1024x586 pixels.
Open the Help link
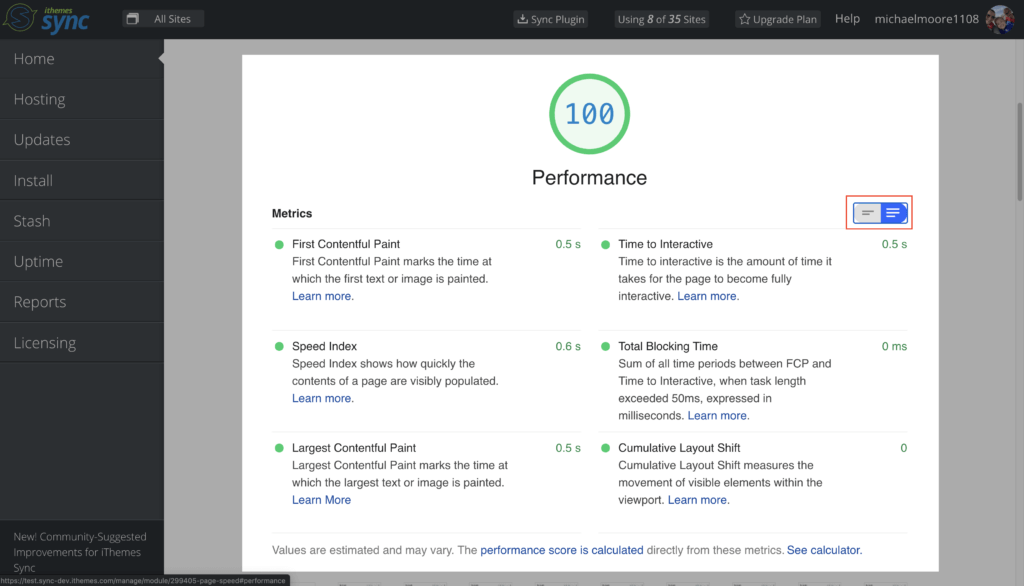tap(847, 19)
